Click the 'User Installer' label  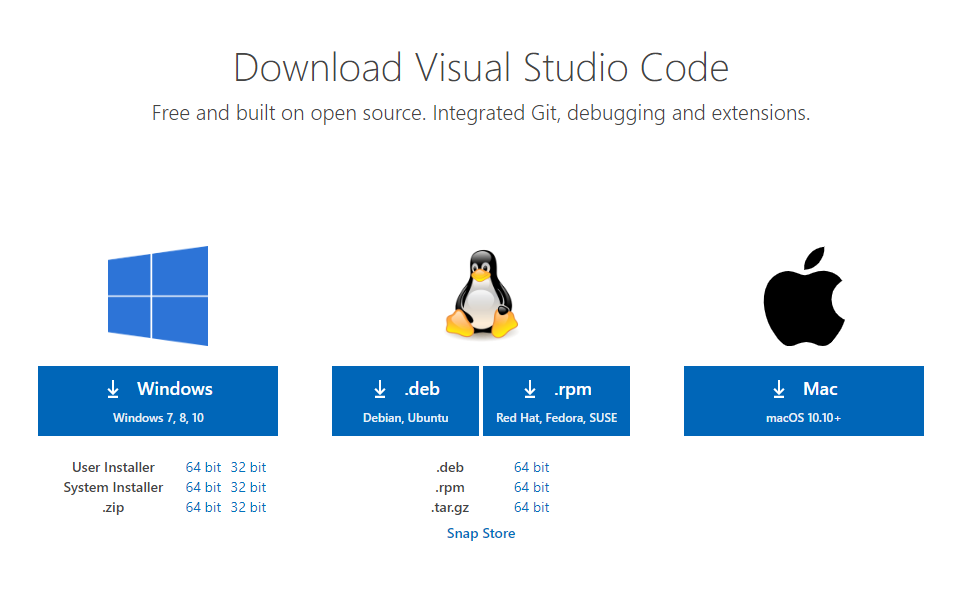(x=113, y=467)
